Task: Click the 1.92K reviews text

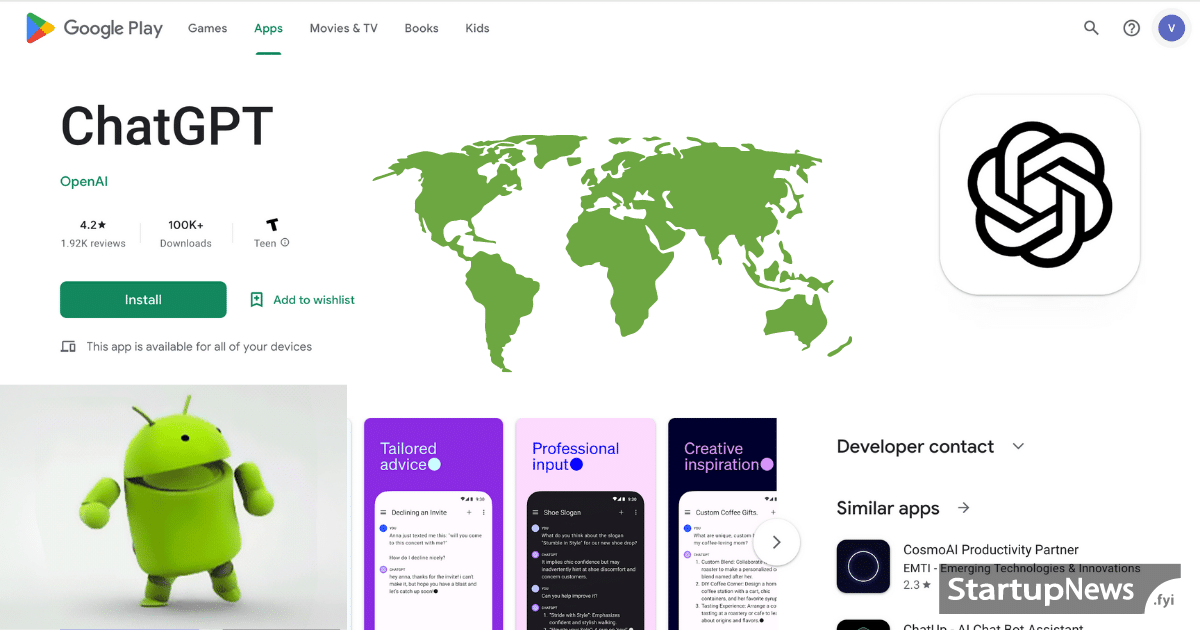Action: (93, 243)
